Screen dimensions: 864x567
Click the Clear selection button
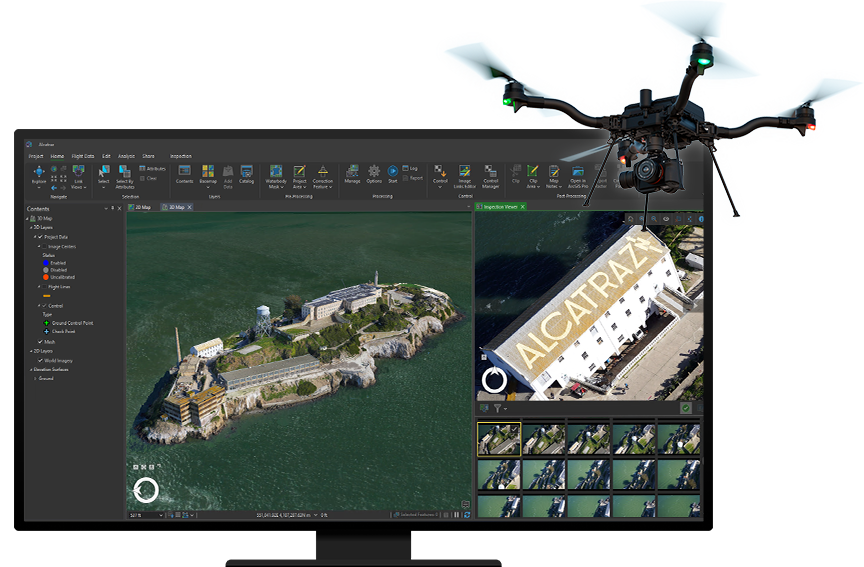tap(149, 179)
